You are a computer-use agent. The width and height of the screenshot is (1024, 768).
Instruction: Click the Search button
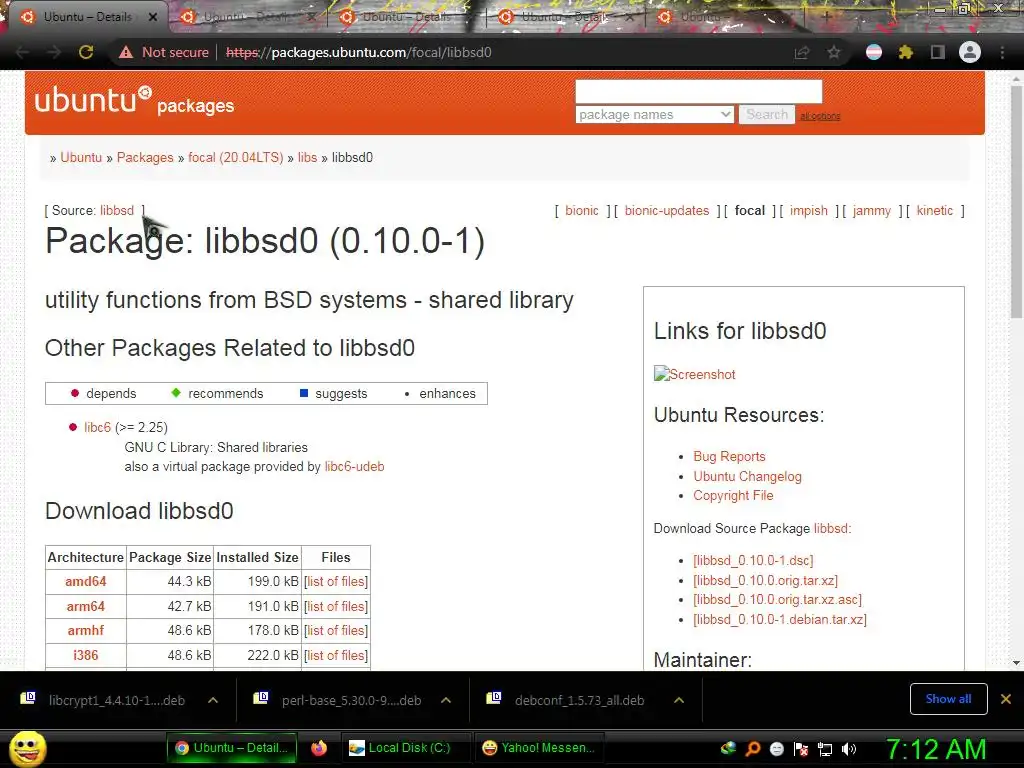pyautogui.click(x=767, y=114)
